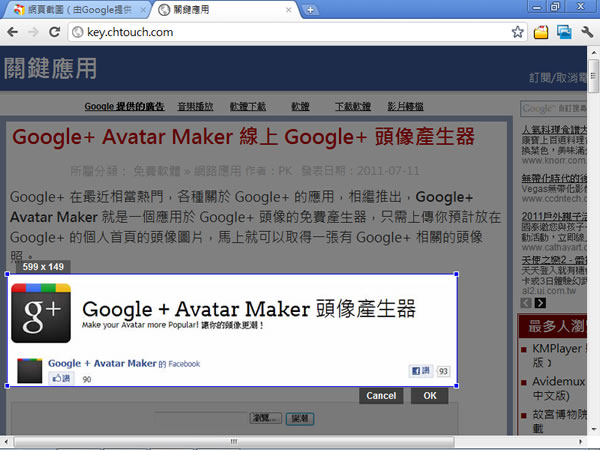600x450 pixels.
Task: Open the 軟體下載 ad link
Action: coord(248,106)
